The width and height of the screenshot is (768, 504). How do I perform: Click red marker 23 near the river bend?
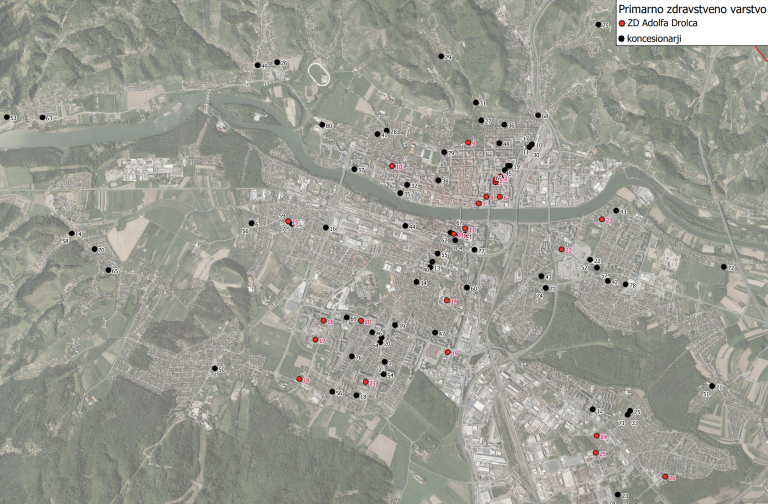[x=602, y=220]
